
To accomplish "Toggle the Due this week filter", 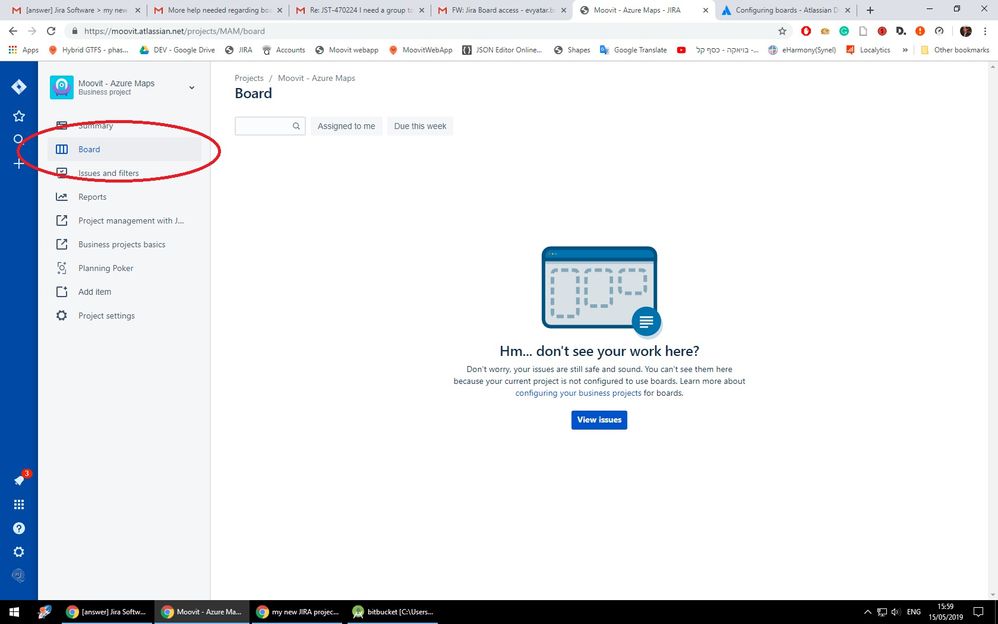I will (420, 126).
